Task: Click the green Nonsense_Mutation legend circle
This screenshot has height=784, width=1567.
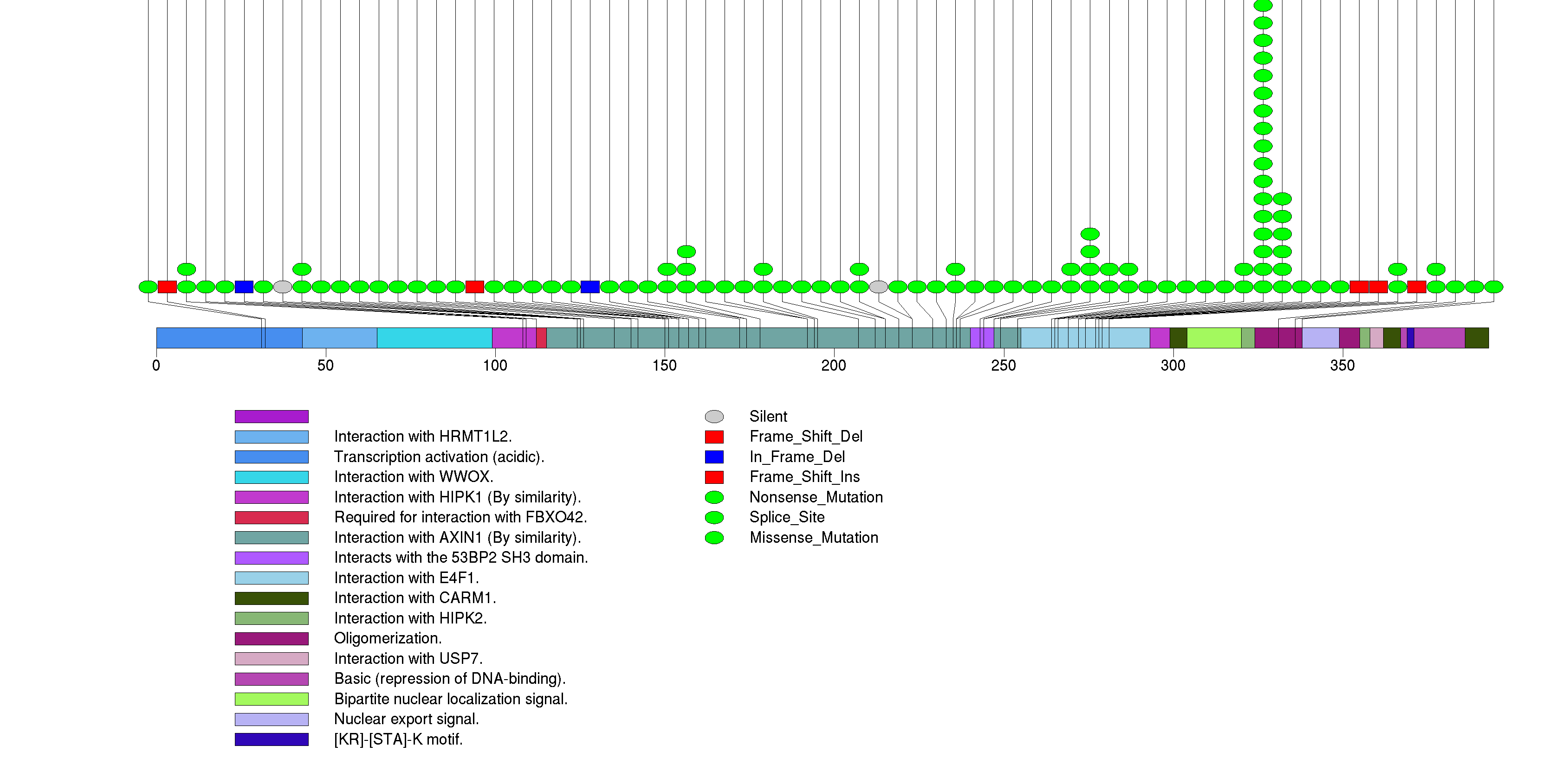Action: [713, 497]
